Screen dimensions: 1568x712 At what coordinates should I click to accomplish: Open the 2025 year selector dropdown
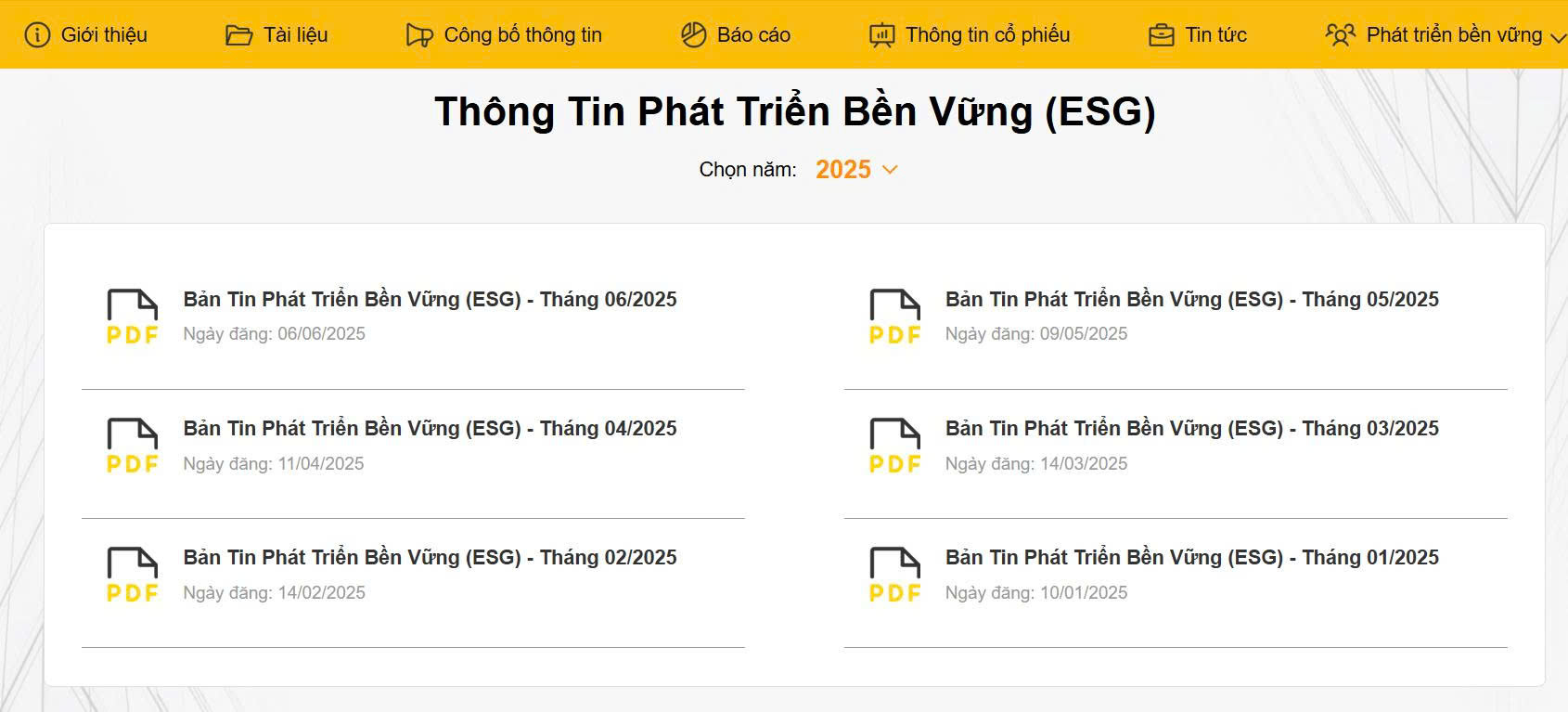pyautogui.click(x=856, y=170)
